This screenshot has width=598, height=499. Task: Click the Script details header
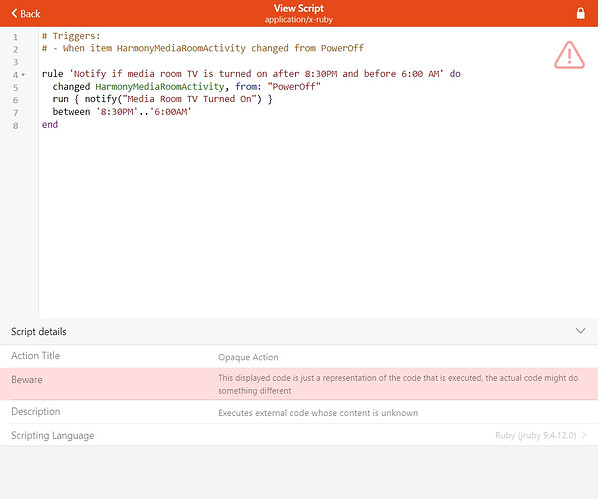pos(299,332)
